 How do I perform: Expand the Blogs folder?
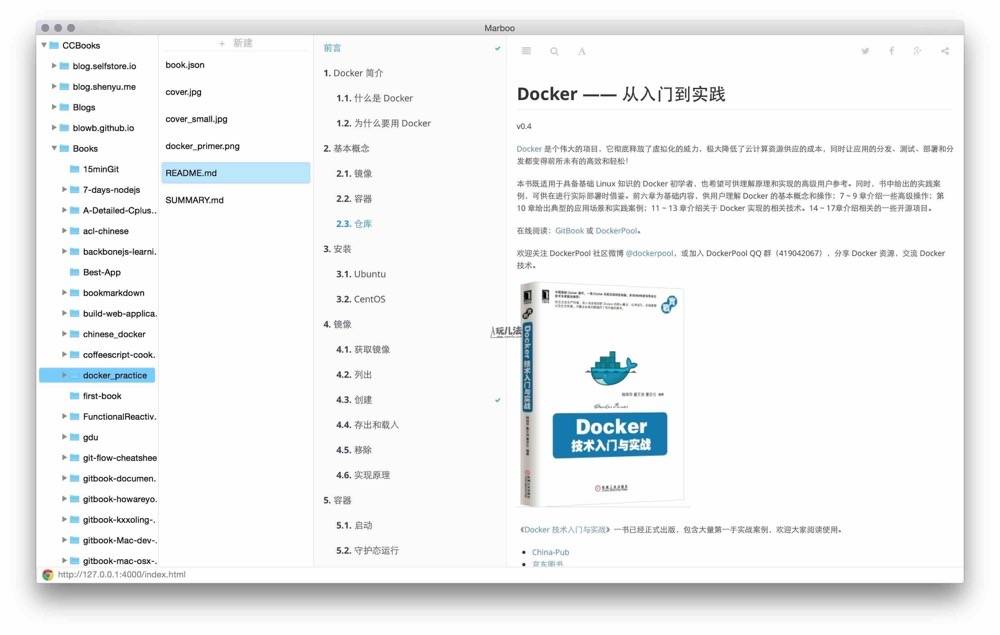[x=54, y=107]
